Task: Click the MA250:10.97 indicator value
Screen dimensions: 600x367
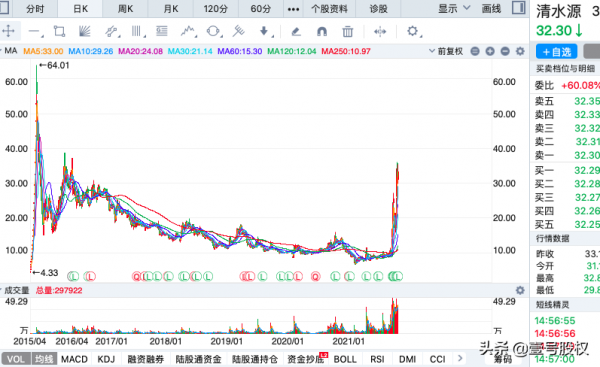Action: pyautogui.click(x=346, y=51)
